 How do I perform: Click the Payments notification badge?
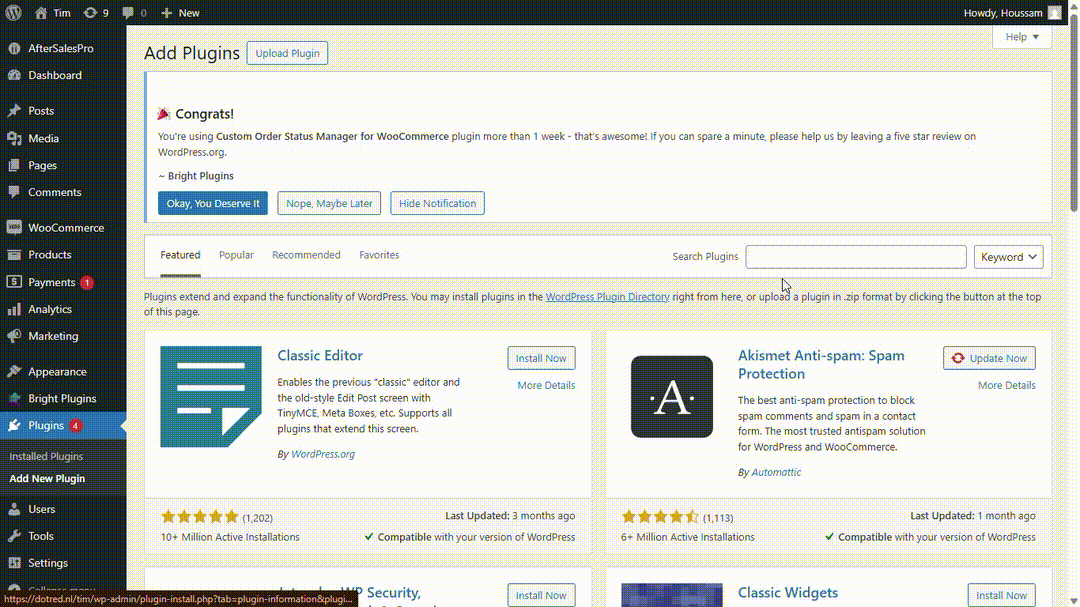(87, 282)
